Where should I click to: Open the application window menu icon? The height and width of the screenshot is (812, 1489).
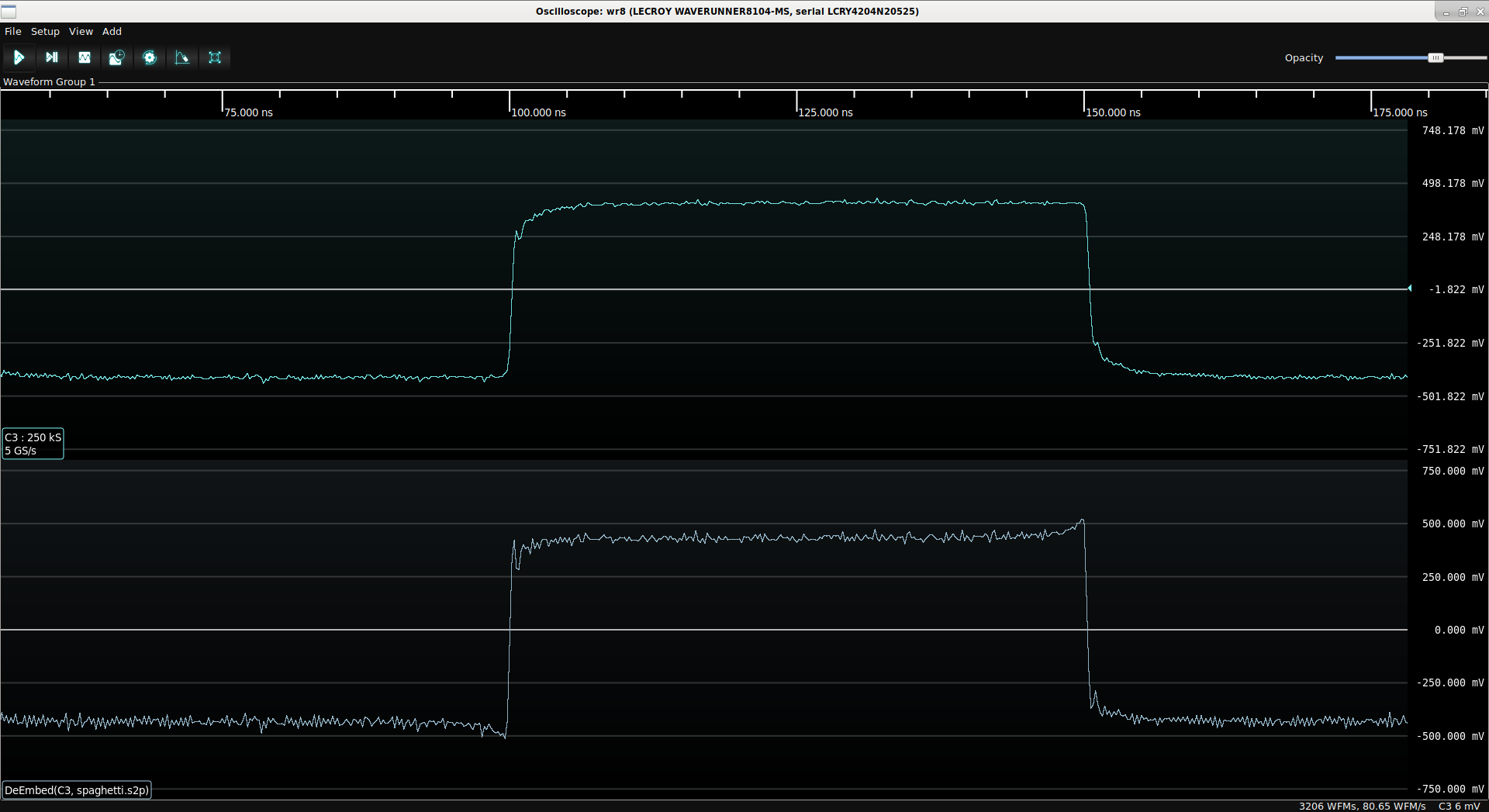tap(9, 11)
